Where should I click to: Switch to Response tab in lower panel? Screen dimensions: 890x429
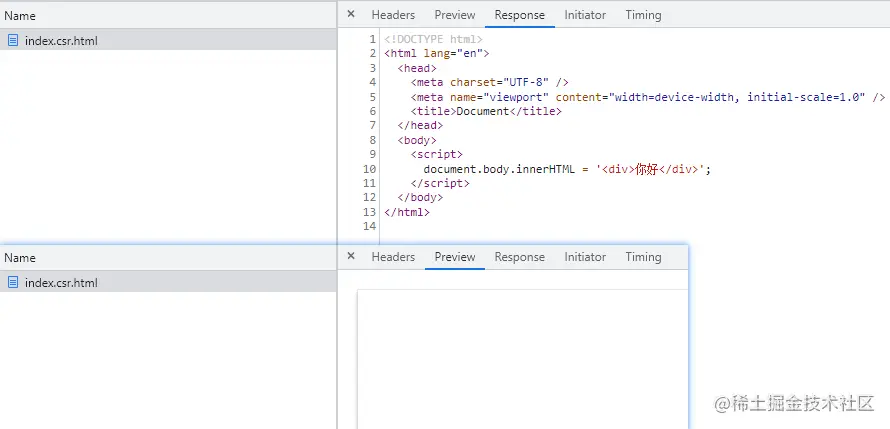click(x=519, y=256)
